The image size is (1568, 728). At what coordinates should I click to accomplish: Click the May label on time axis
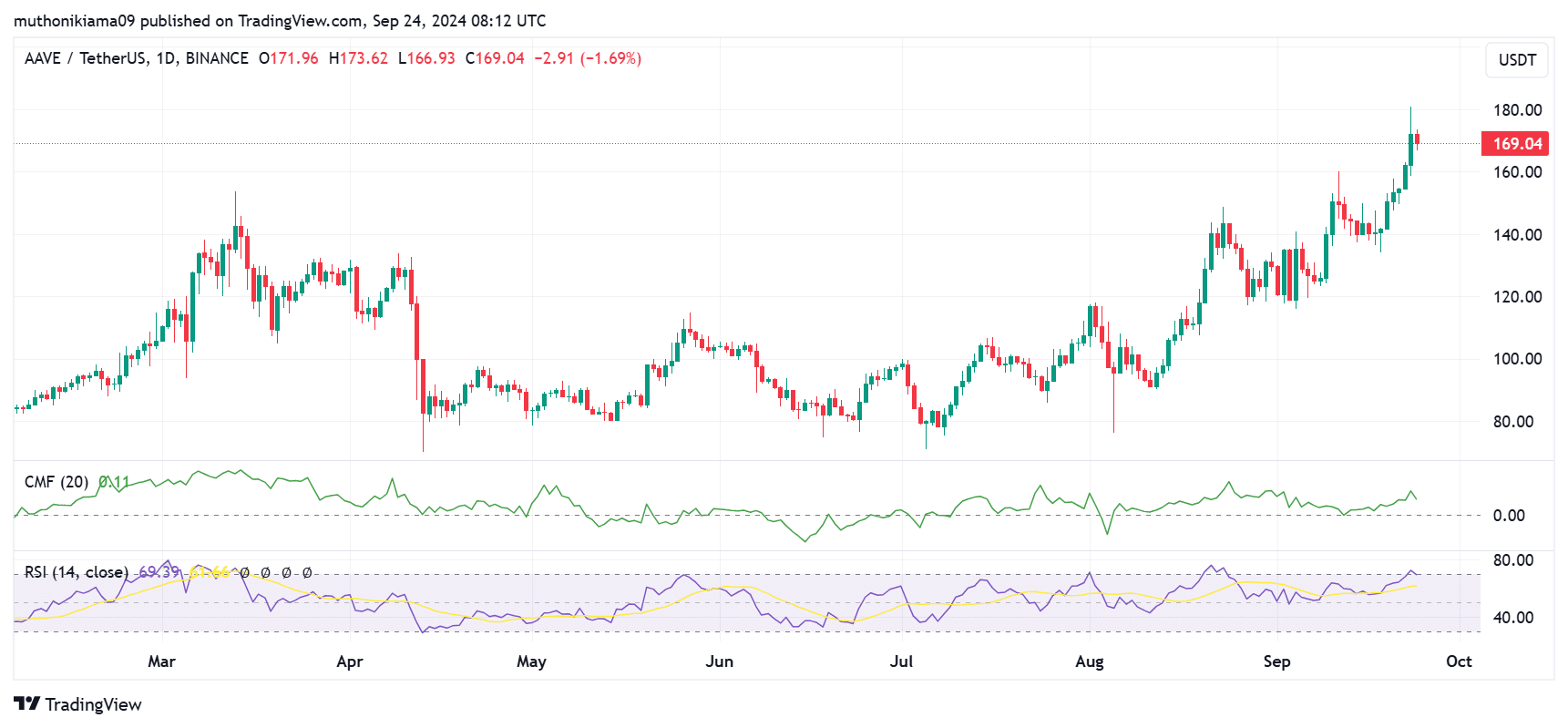click(531, 661)
